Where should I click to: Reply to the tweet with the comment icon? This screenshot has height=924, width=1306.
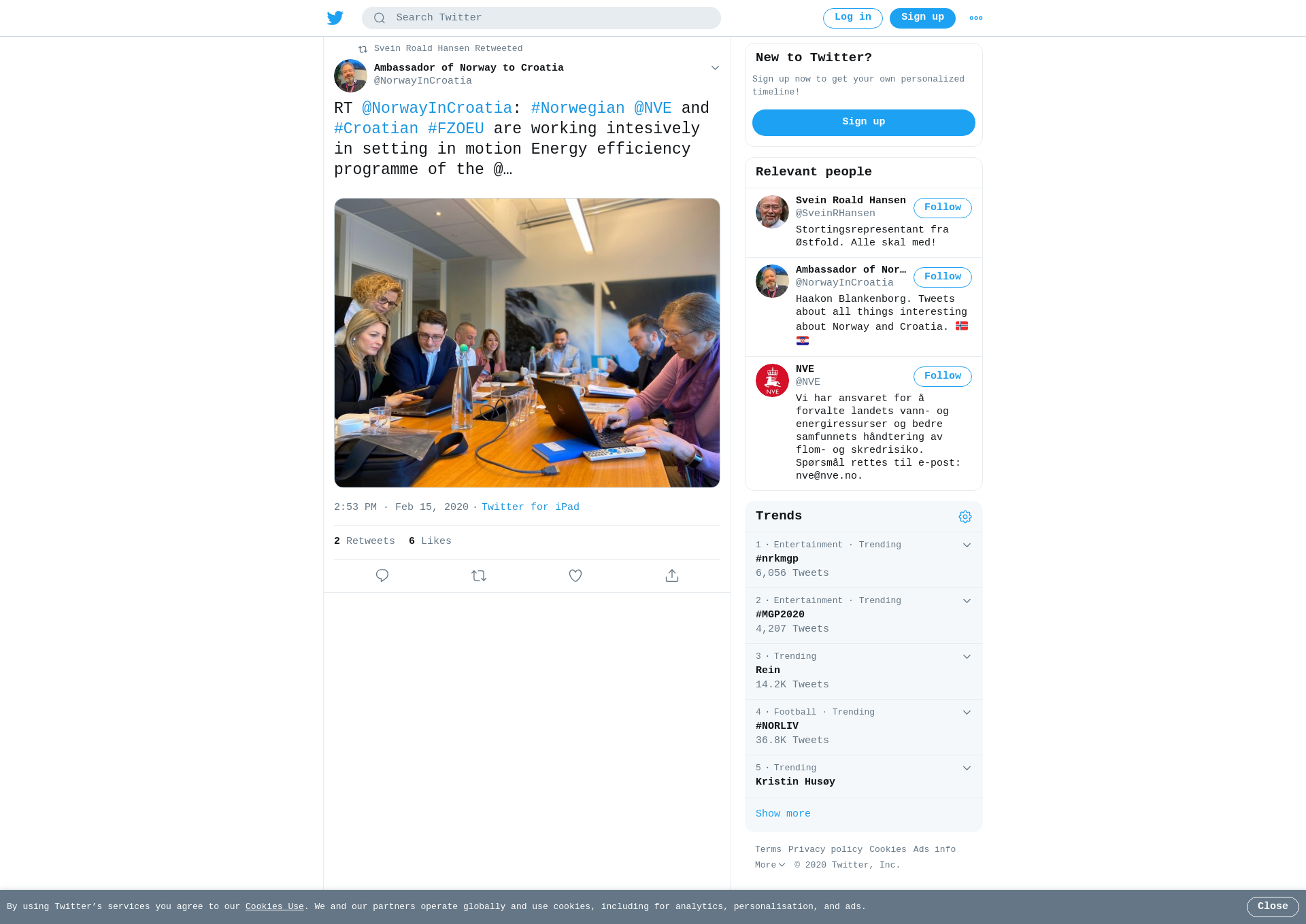[382, 576]
